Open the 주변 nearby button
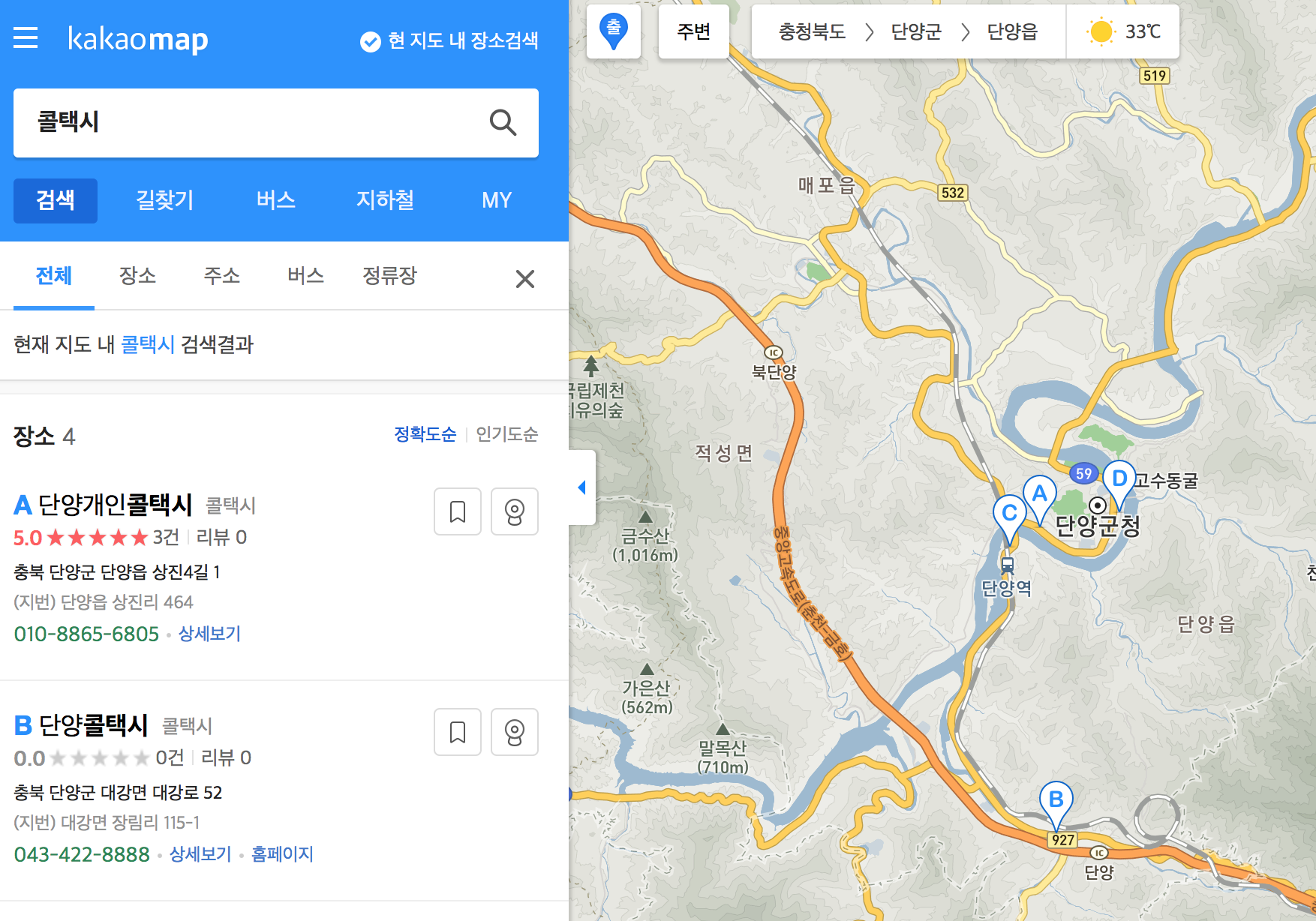This screenshot has width=1316, height=921. coord(693,31)
